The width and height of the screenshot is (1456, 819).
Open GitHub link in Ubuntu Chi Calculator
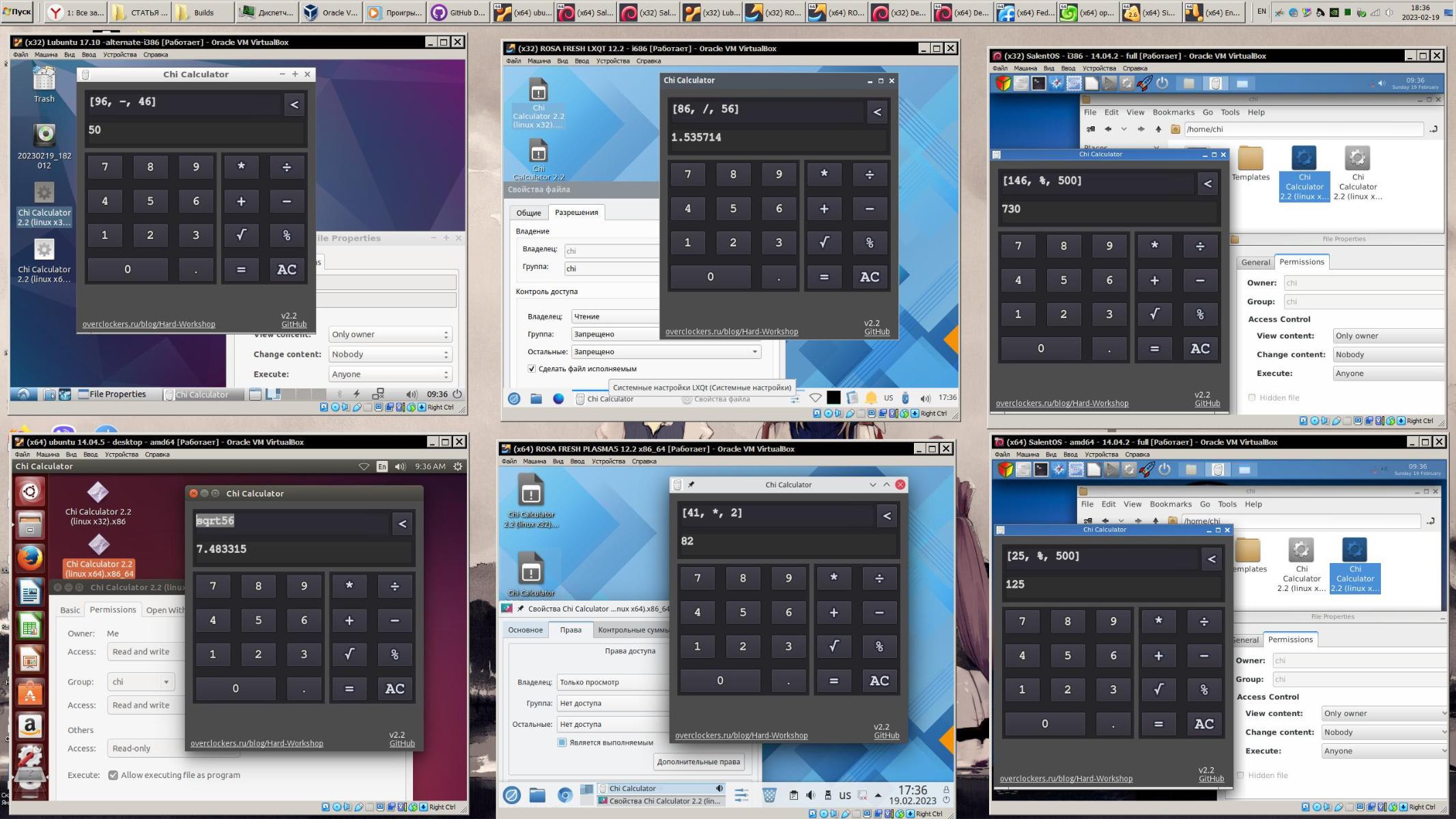[x=401, y=743]
